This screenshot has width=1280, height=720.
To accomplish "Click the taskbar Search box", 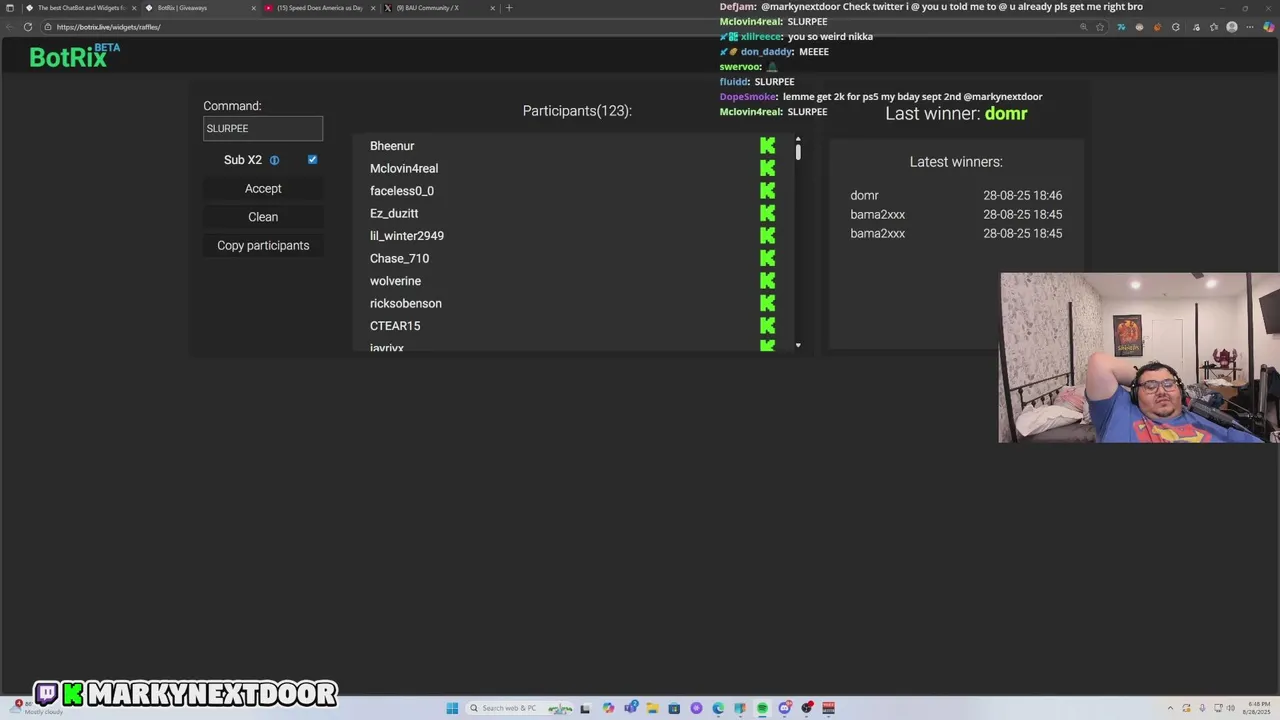I will (520, 708).
